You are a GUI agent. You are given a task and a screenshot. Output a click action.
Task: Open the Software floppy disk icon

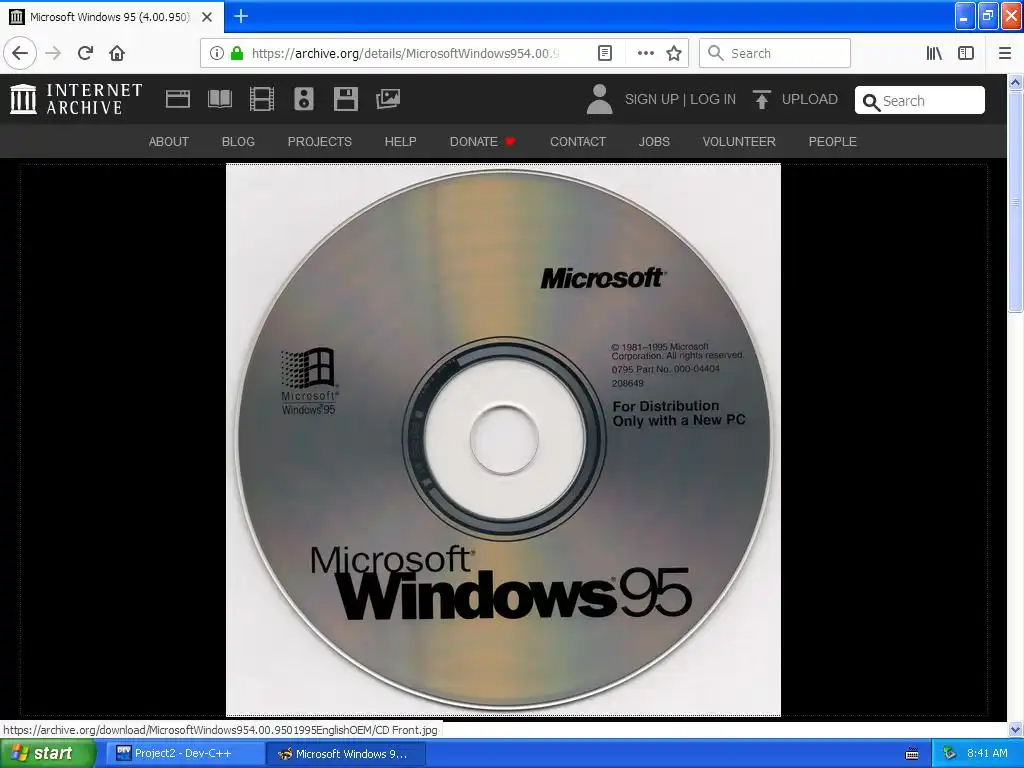[345, 99]
